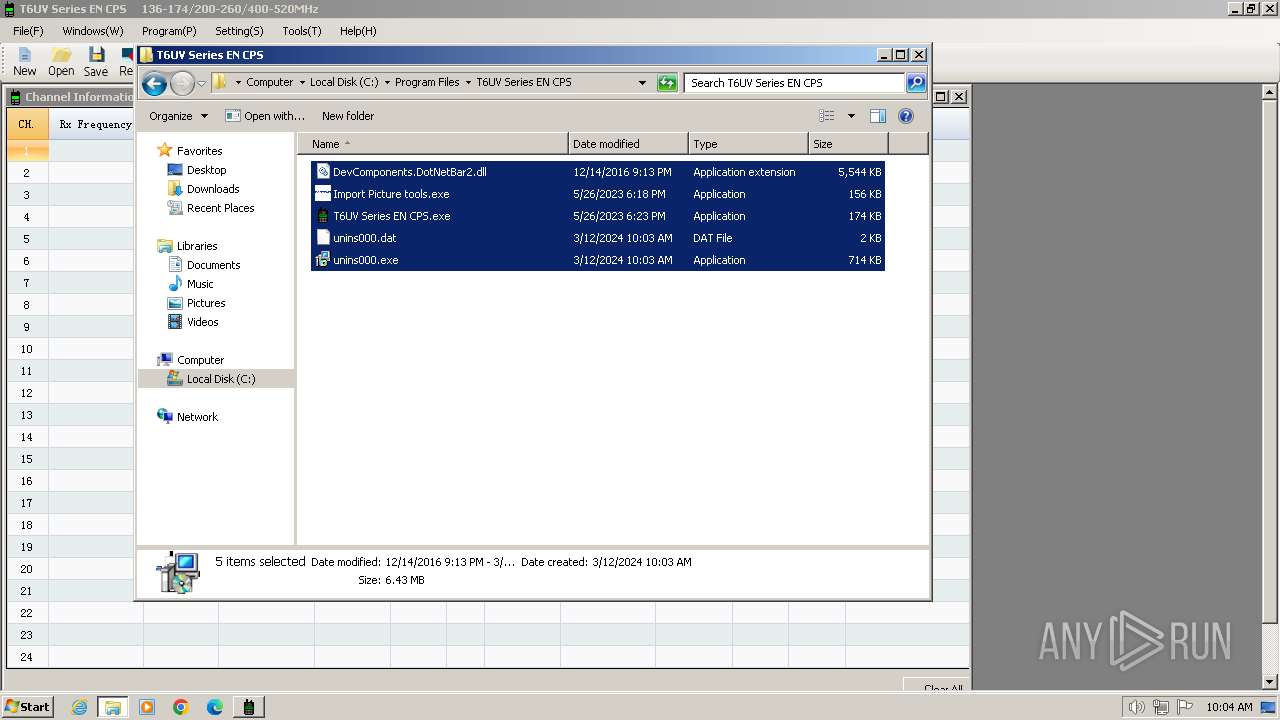Viewport: 1280px width, 720px height.
Task: Open the Videos library
Action: [x=202, y=322]
